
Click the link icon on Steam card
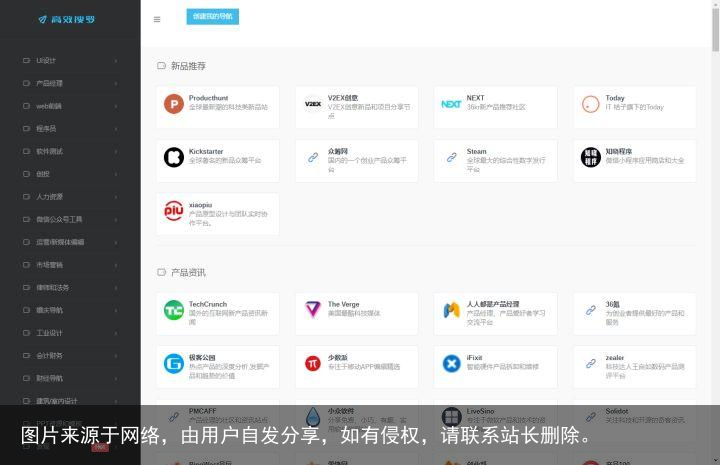tap(451, 157)
